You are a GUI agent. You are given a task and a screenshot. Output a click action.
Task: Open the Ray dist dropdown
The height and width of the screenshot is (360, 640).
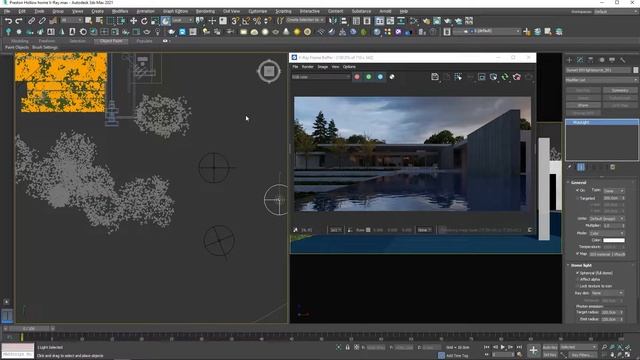point(607,293)
